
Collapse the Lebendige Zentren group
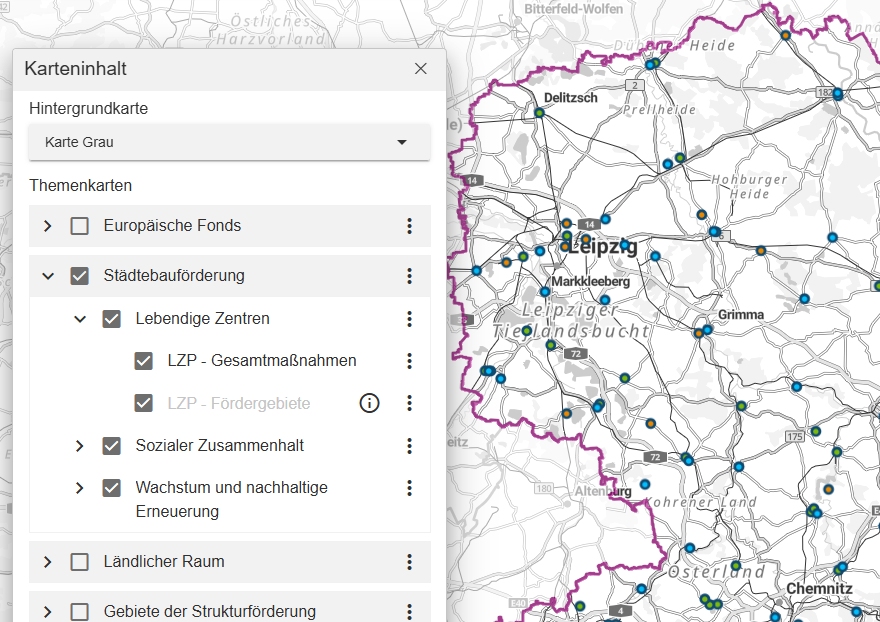(79, 319)
